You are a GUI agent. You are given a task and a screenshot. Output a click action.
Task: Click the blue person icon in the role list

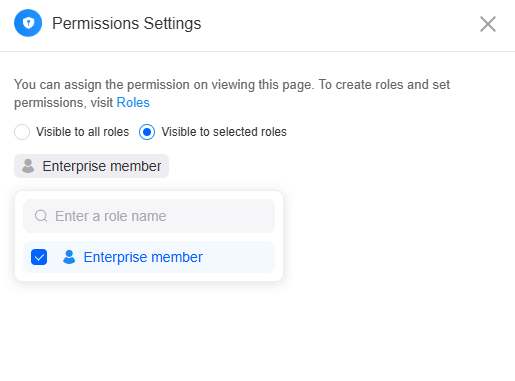pyautogui.click(x=69, y=257)
